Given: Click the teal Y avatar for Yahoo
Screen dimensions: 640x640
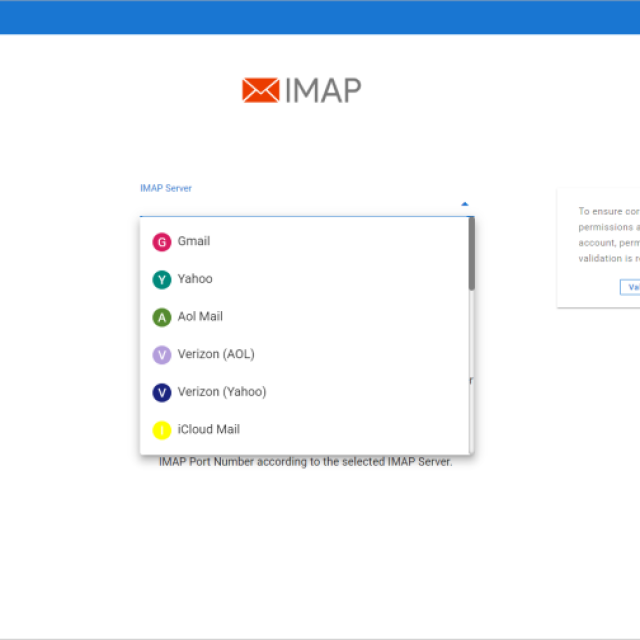Looking at the screenshot, I should pyautogui.click(x=162, y=280).
